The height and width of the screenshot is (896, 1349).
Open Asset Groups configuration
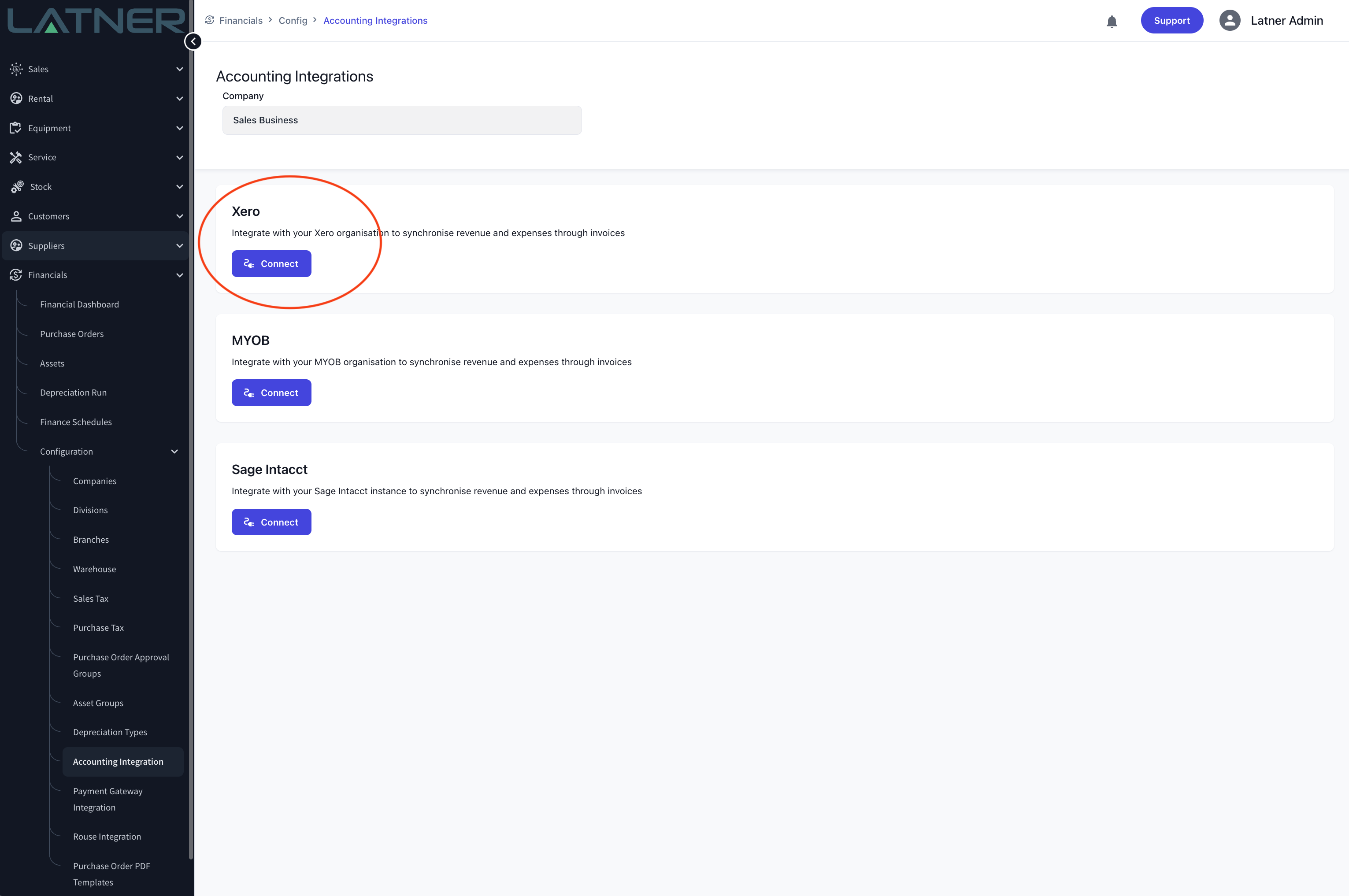[98, 703]
